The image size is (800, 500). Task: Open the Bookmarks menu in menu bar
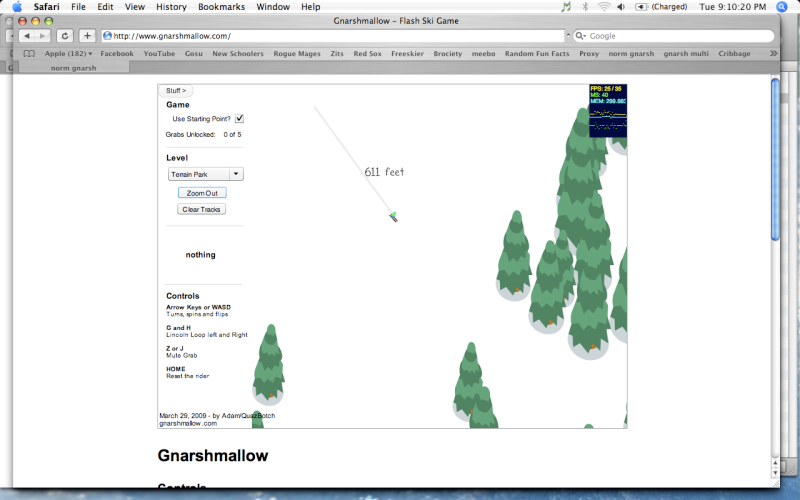221,7
